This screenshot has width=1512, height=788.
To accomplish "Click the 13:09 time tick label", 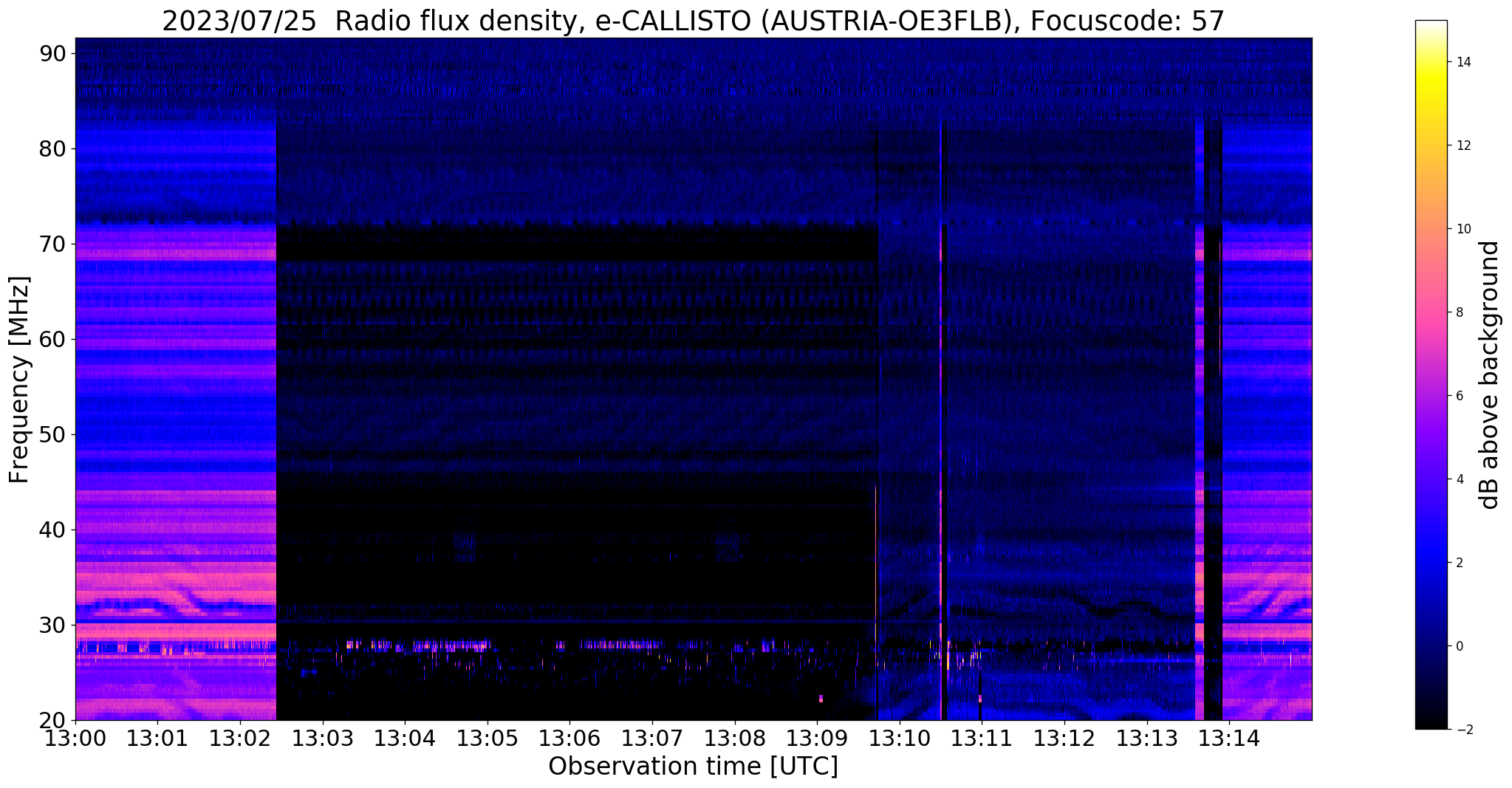I will 817,738.
